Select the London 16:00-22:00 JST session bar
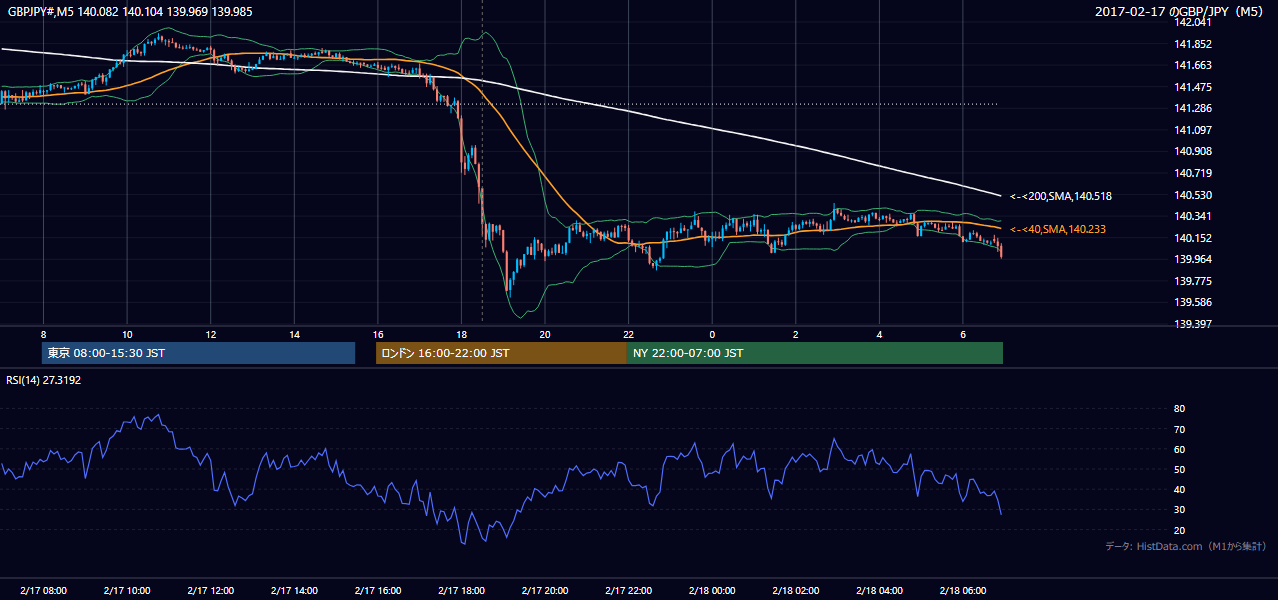The image size is (1278, 600). pyautogui.click(x=501, y=353)
